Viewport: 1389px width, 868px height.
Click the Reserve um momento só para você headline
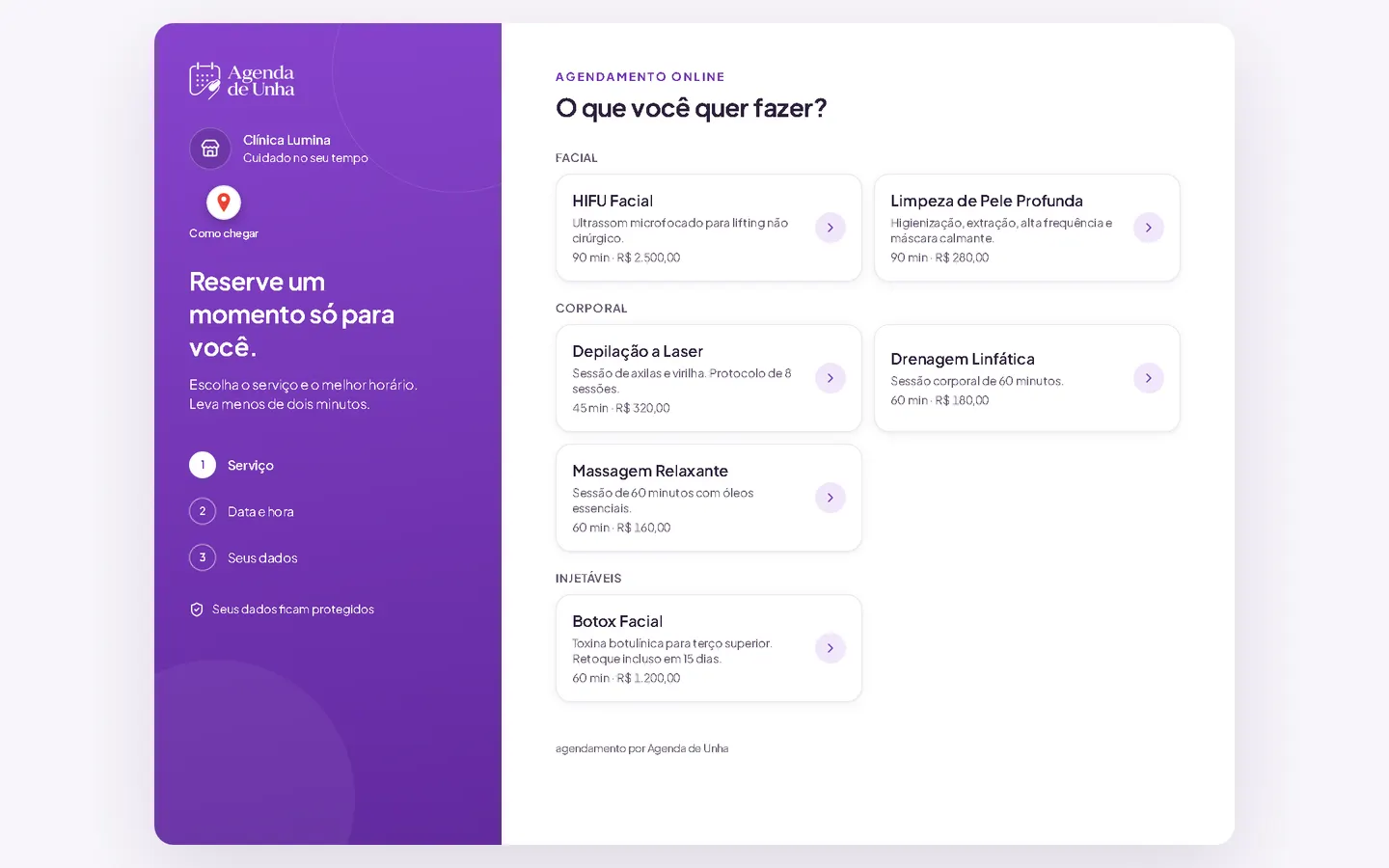pyautogui.click(x=291, y=314)
